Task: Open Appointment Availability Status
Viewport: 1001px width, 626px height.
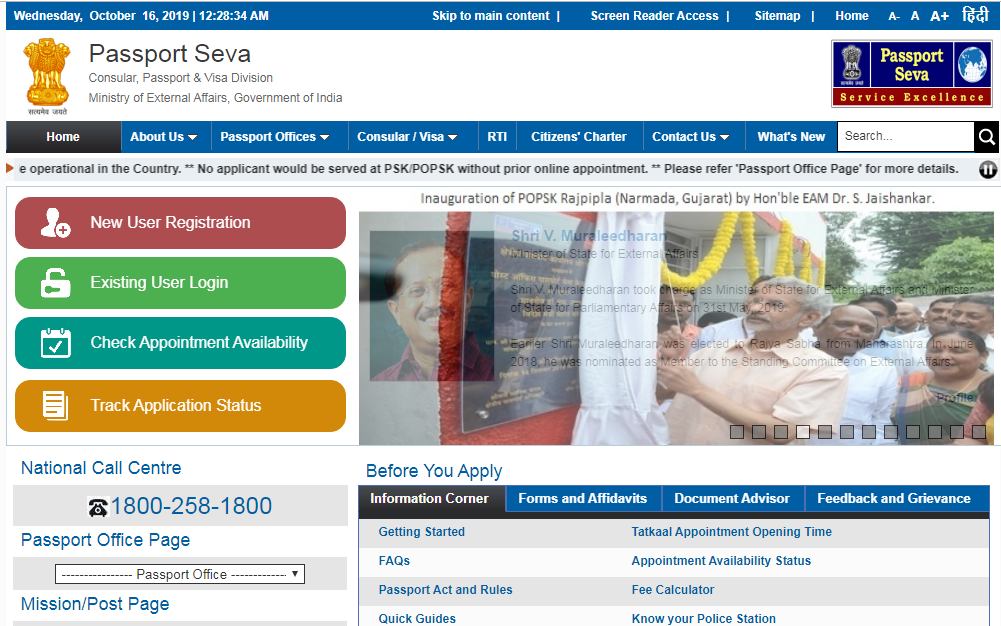Action: click(x=721, y=561)
